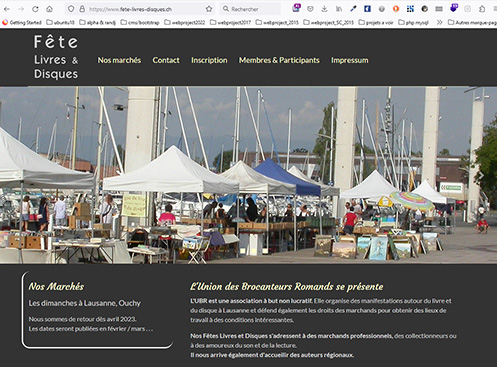Expand the hidden bookmarks chevron

pos(439,22)
